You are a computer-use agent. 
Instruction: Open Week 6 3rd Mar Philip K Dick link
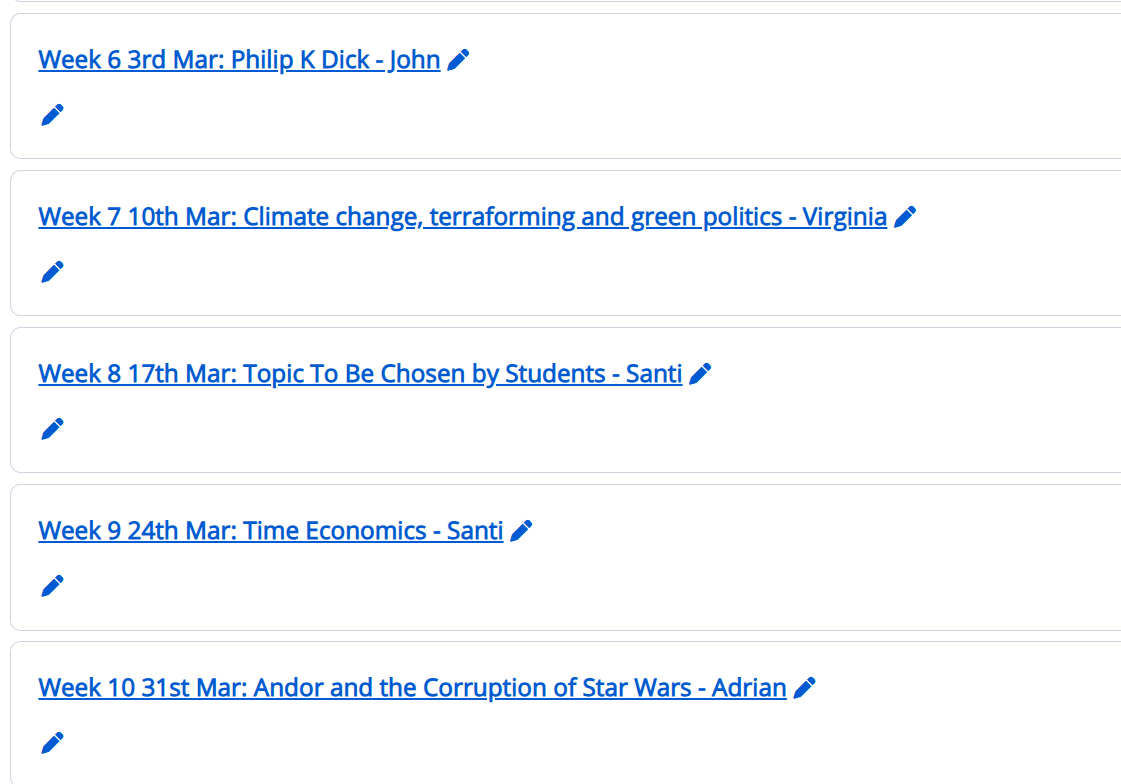click(x=239, y=60)
